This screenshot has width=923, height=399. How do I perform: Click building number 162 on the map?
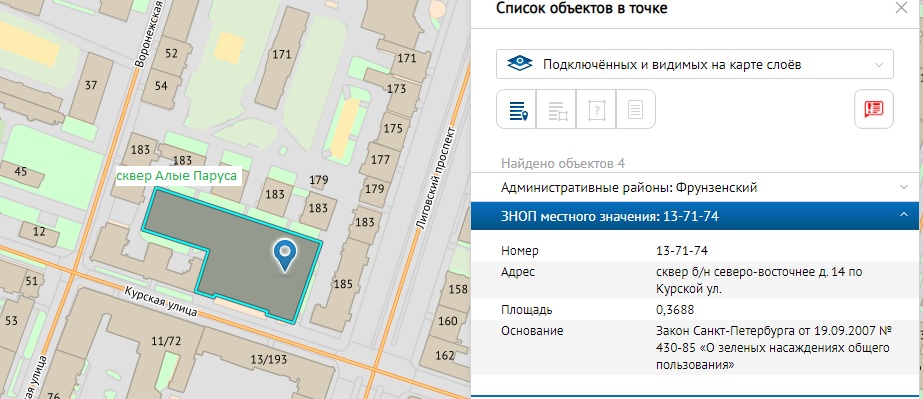(x=444, y=355)
